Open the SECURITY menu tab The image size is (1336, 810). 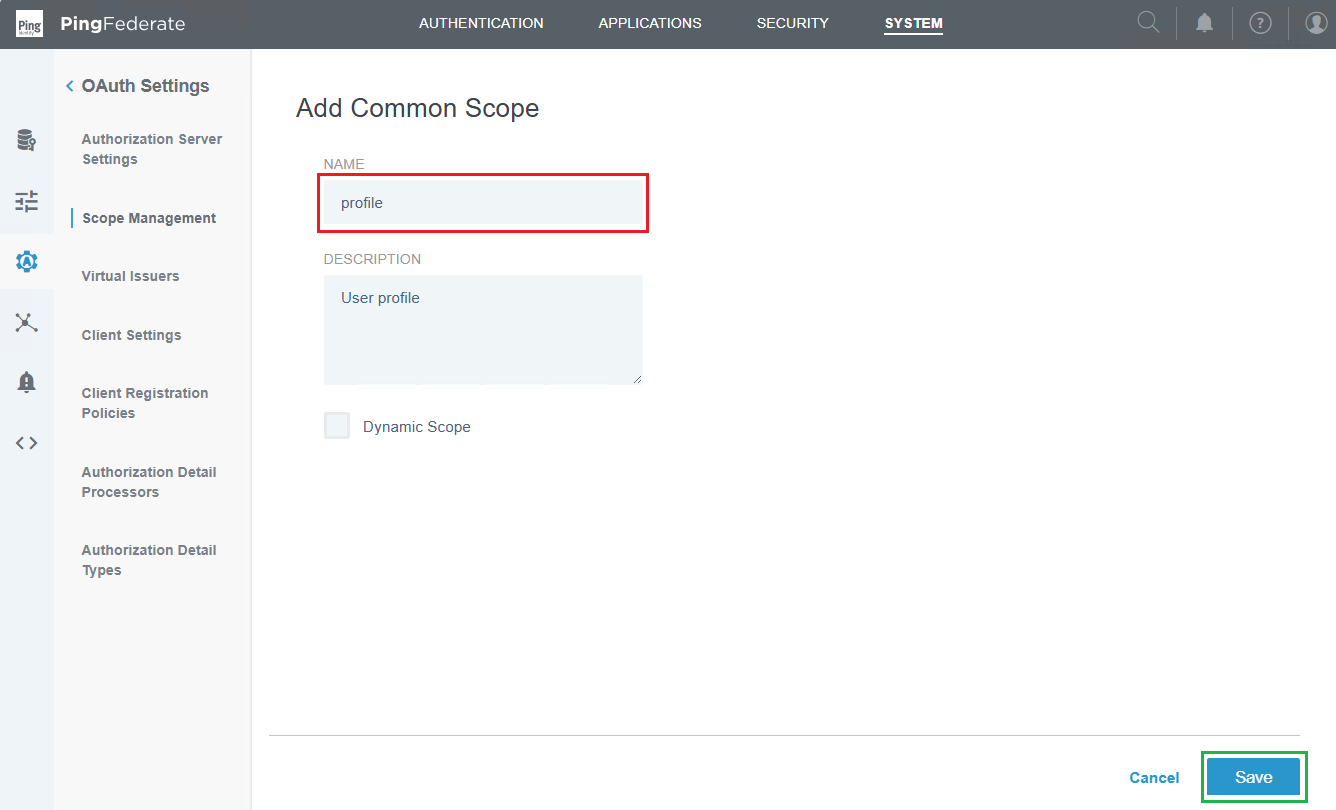793,23
